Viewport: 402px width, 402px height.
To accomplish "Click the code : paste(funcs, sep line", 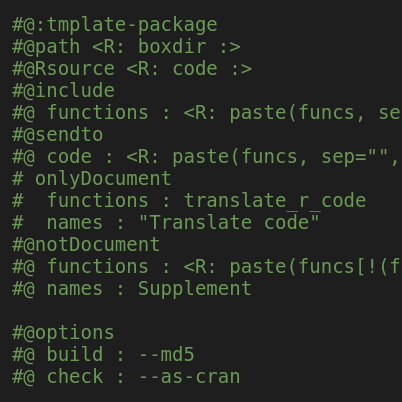I will point(207,157).
